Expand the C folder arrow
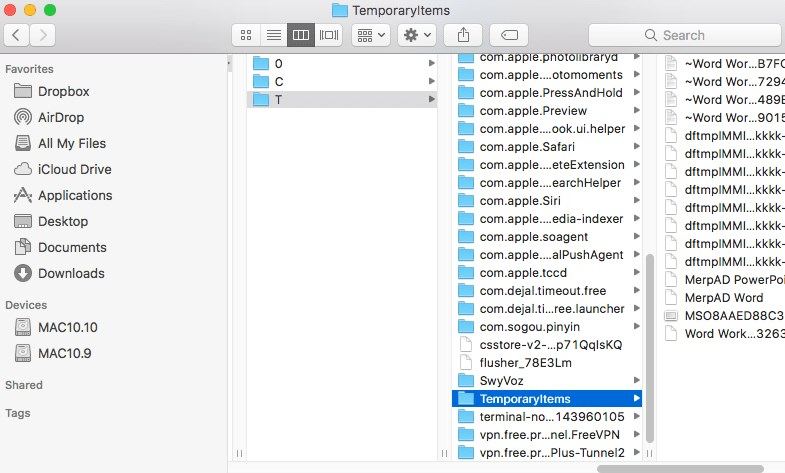Viewport: 785px width, 473px height. click(x=431, y=82)
